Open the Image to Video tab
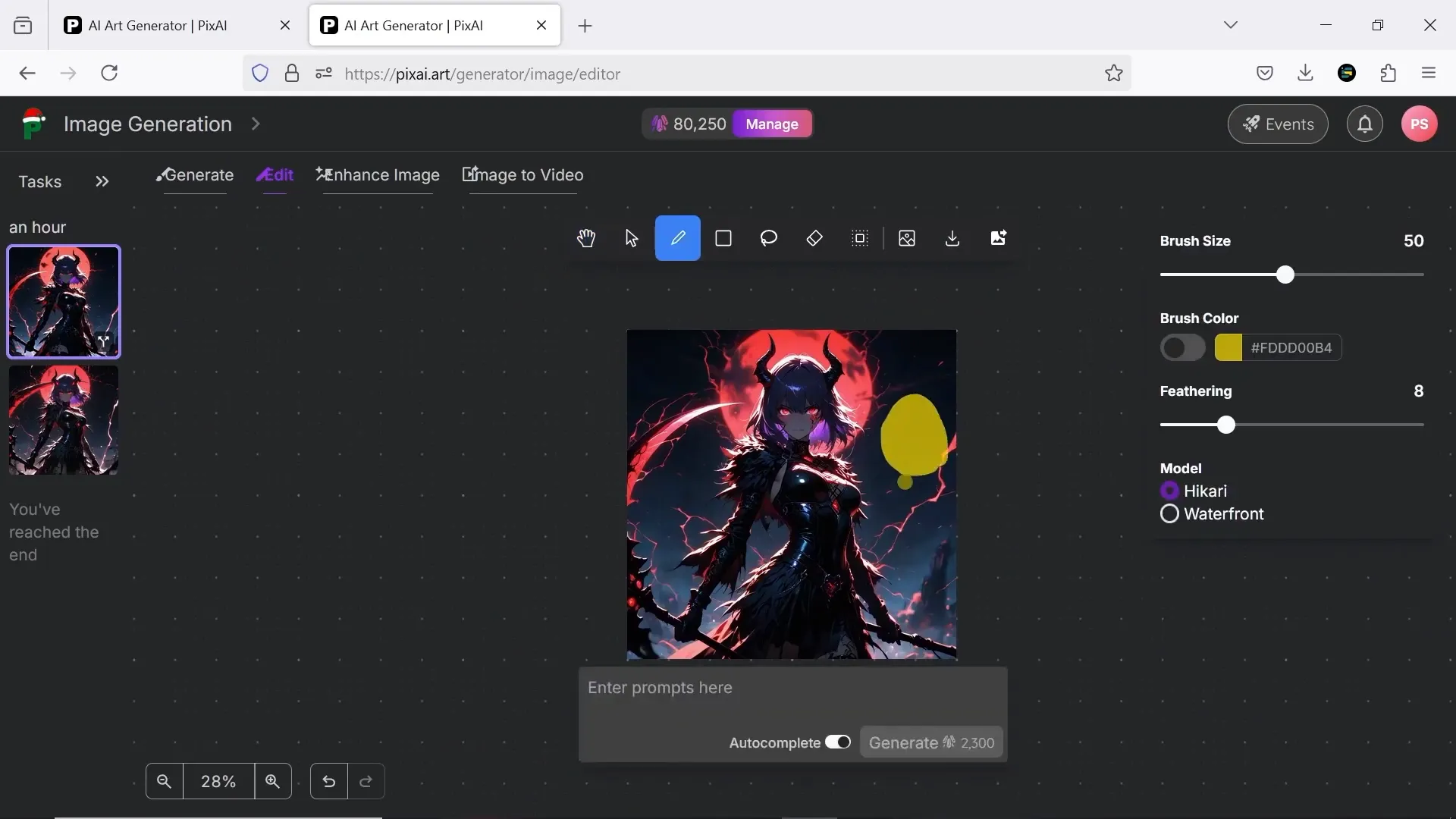This screenshot has height=819, width=1456. pos(523,175)
